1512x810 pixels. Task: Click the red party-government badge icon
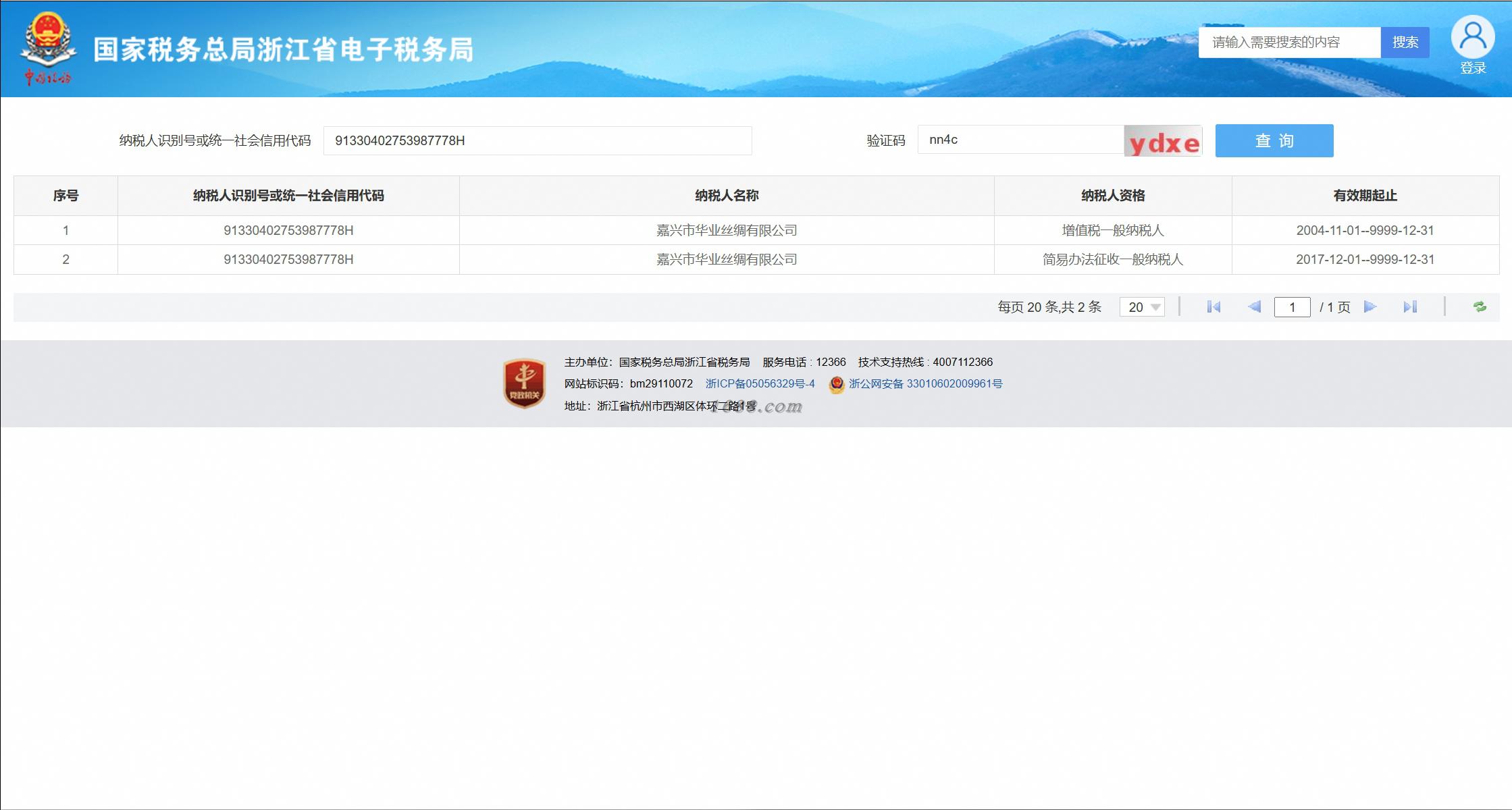525,383
